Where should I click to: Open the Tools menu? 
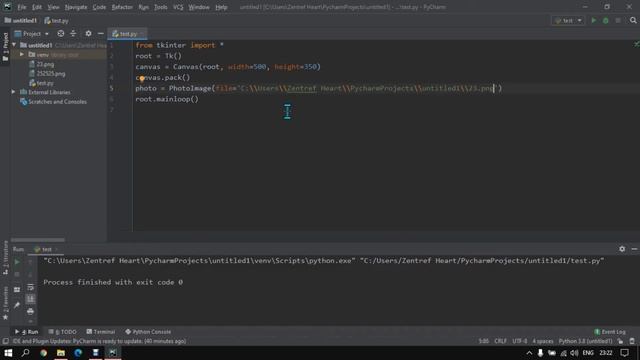point(160,7)
